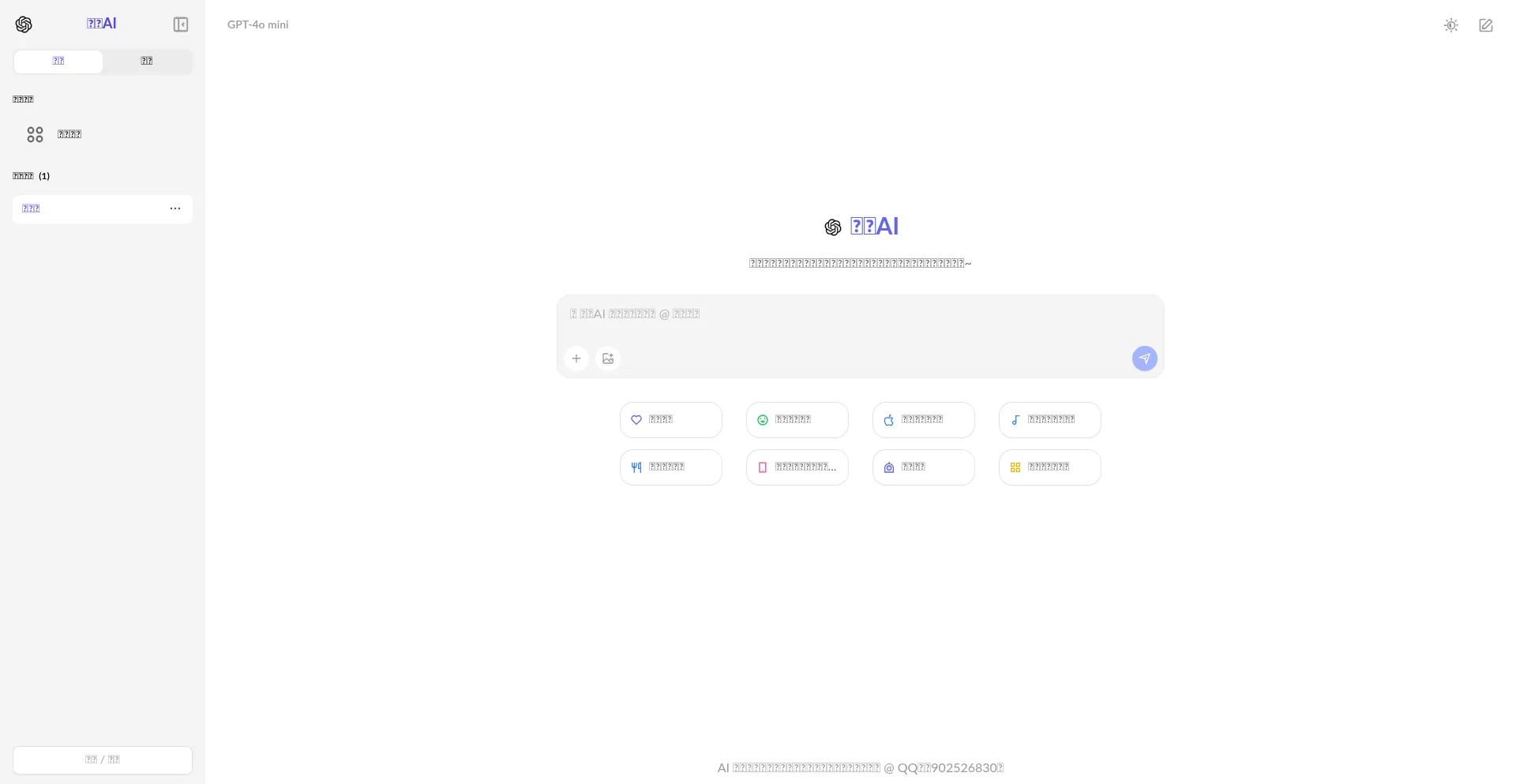Screen dimensions: 1516x784
Task: Toggle the light/dark theme sun icon
Action: (1450, 25)
